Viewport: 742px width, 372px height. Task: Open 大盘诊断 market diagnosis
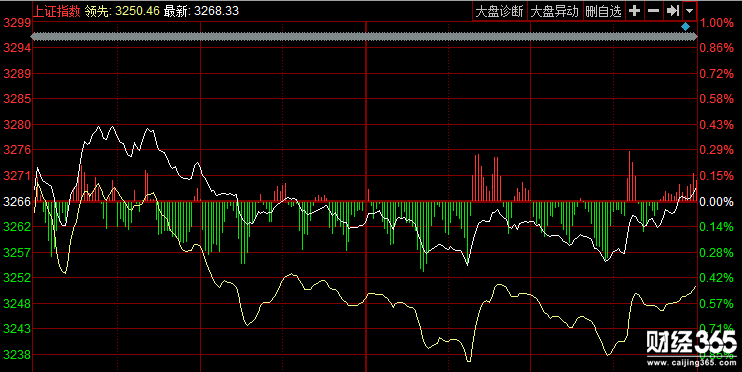pyautogui.click(x=499, y=11)
